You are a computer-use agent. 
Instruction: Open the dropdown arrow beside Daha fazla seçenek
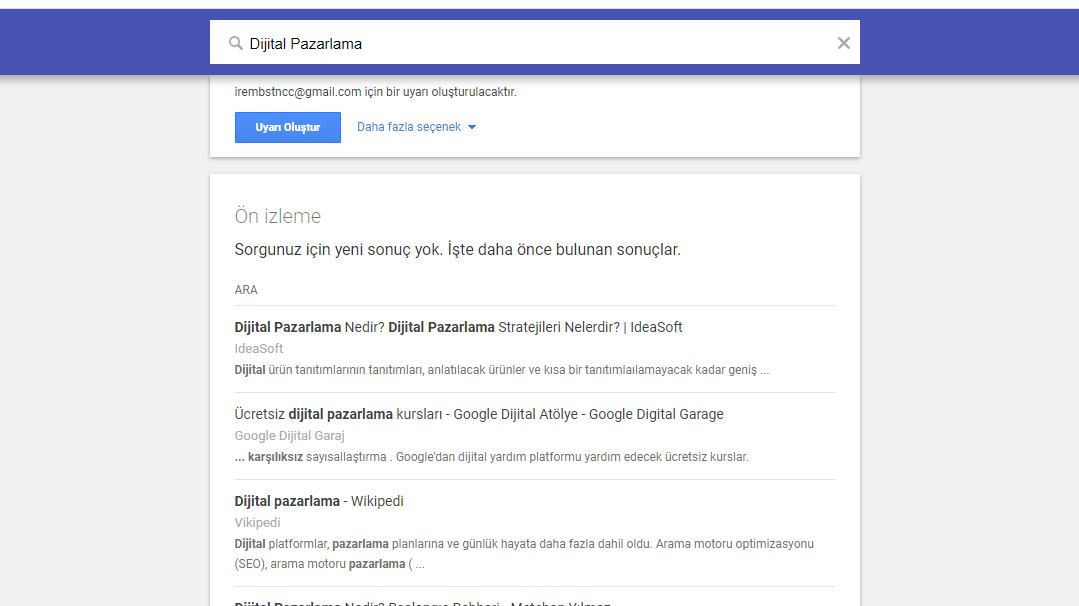click(471, 127)
